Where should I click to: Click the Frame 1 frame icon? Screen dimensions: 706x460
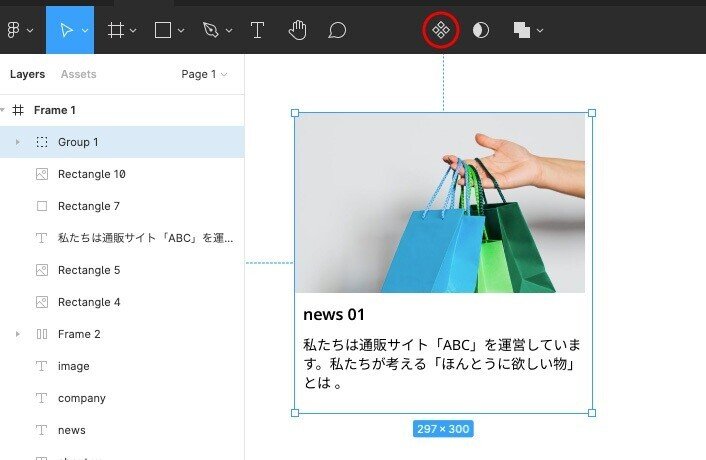click(x=18, y=110)
